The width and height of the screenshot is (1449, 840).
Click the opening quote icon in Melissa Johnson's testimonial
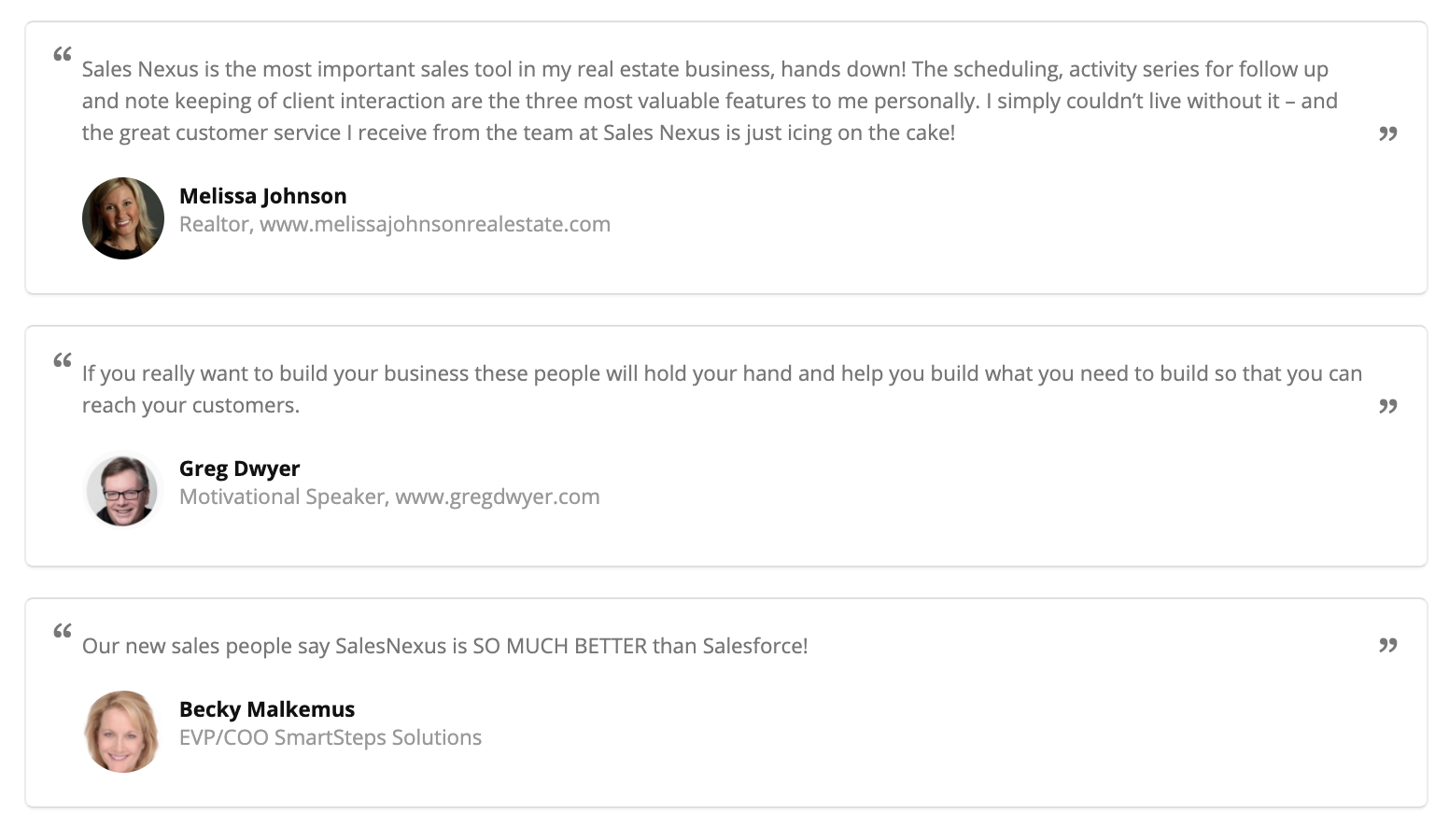tap(63, 54)
